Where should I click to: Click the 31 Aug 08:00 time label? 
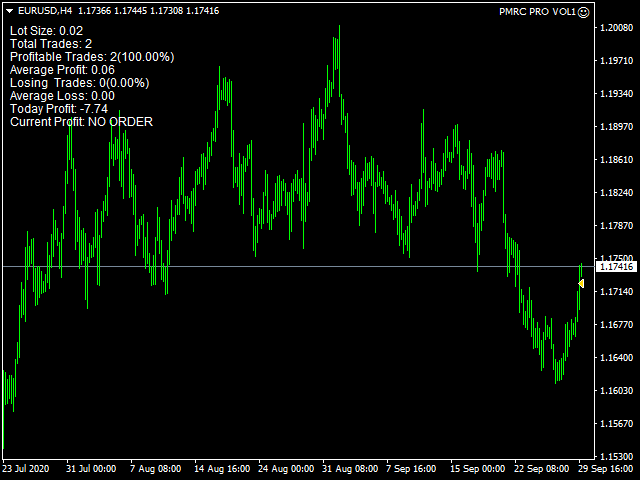[350, 469]
